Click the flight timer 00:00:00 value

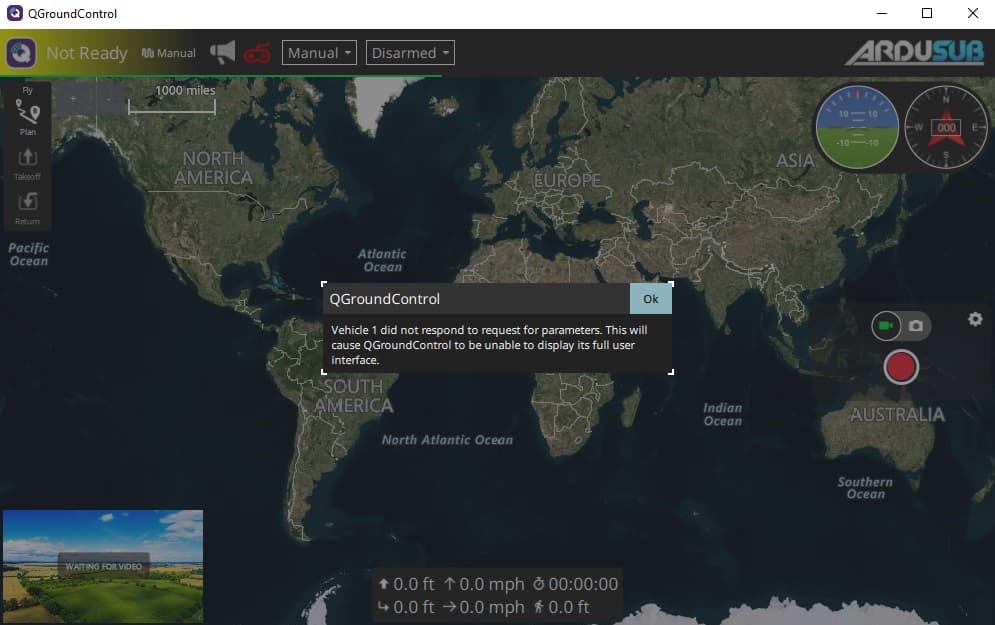(x=583, y=584)
